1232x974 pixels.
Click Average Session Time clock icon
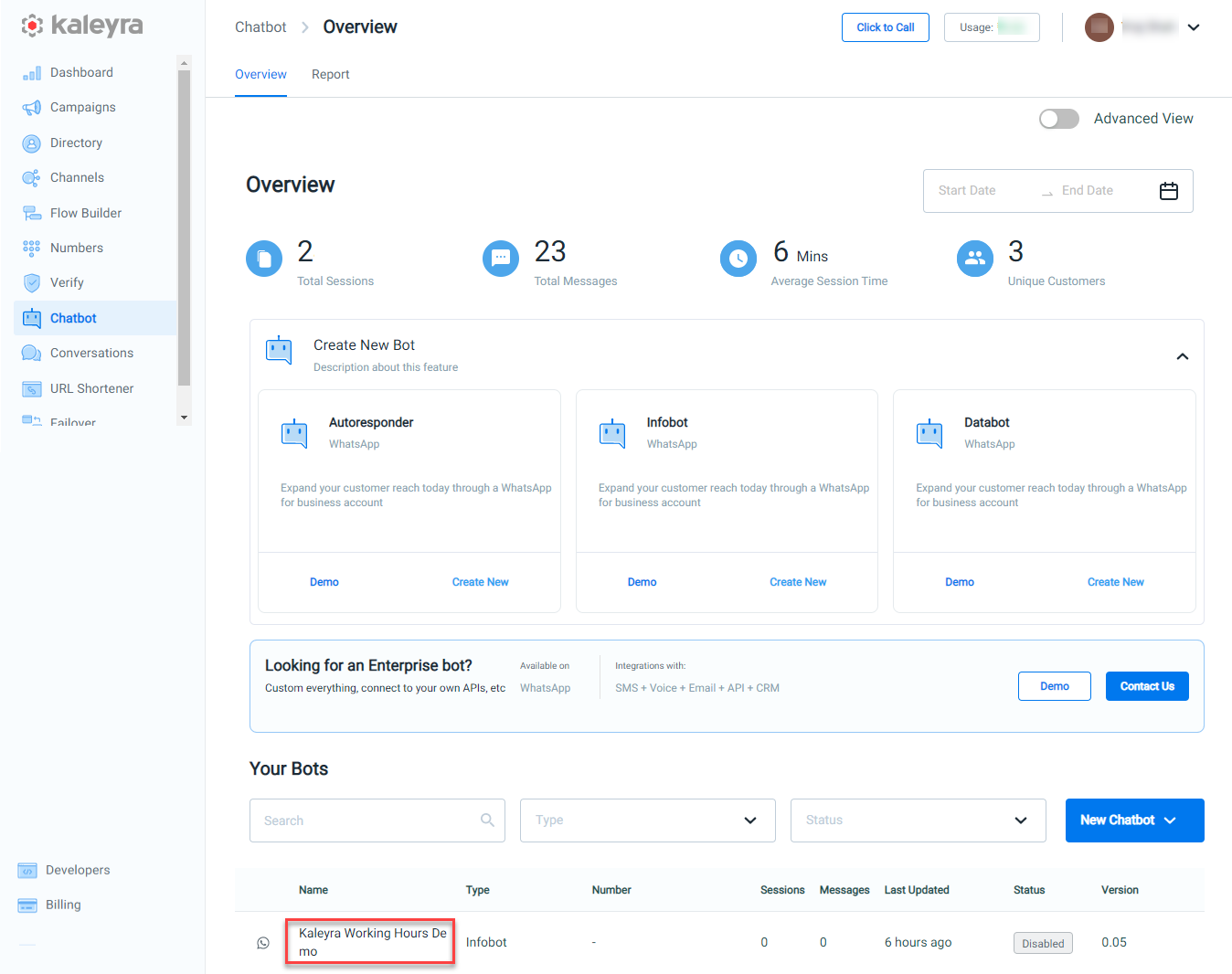tap(738, 259)
